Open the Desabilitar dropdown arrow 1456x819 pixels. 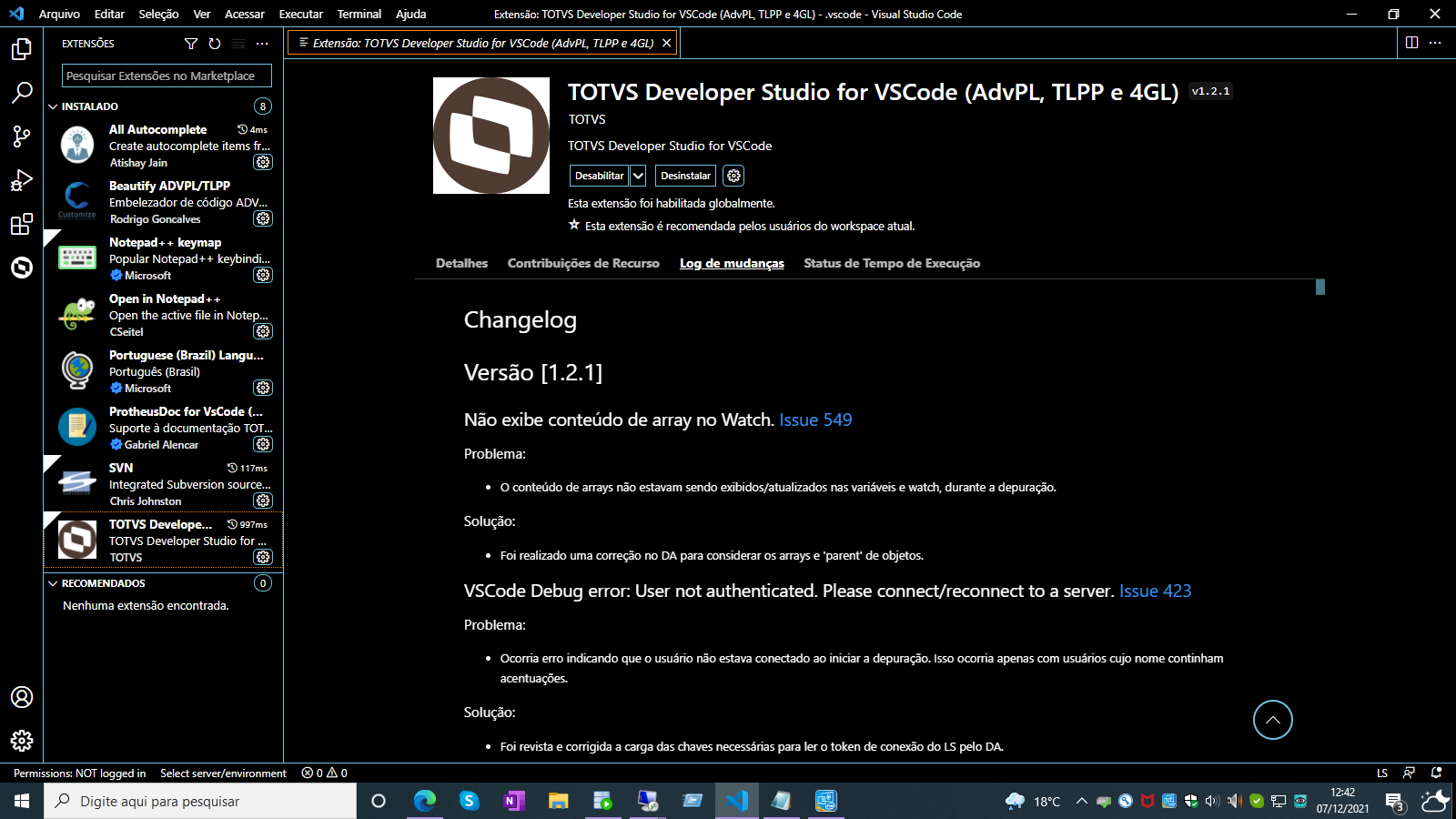pyautogui.click(x=638, y=175)
